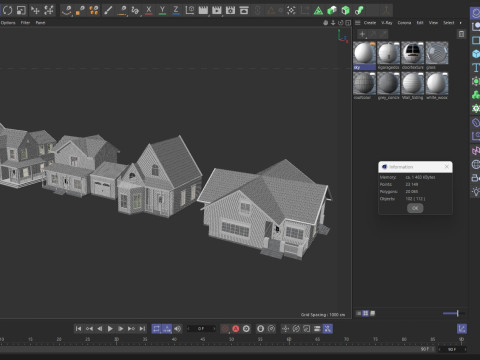
Task: Toggle red autokeying button
Action: point(235,329)
